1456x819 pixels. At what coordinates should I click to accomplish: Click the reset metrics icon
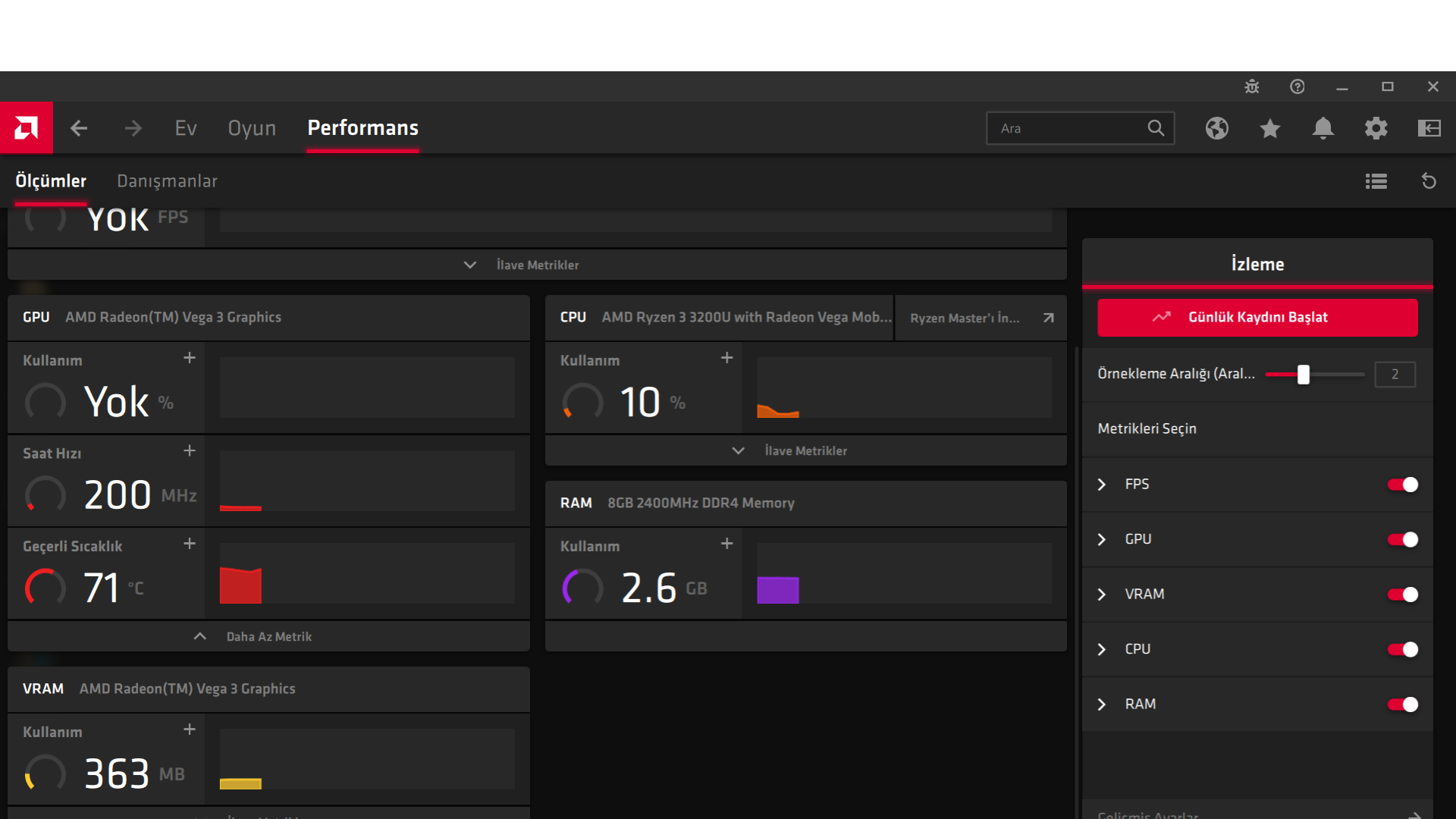1429,181
